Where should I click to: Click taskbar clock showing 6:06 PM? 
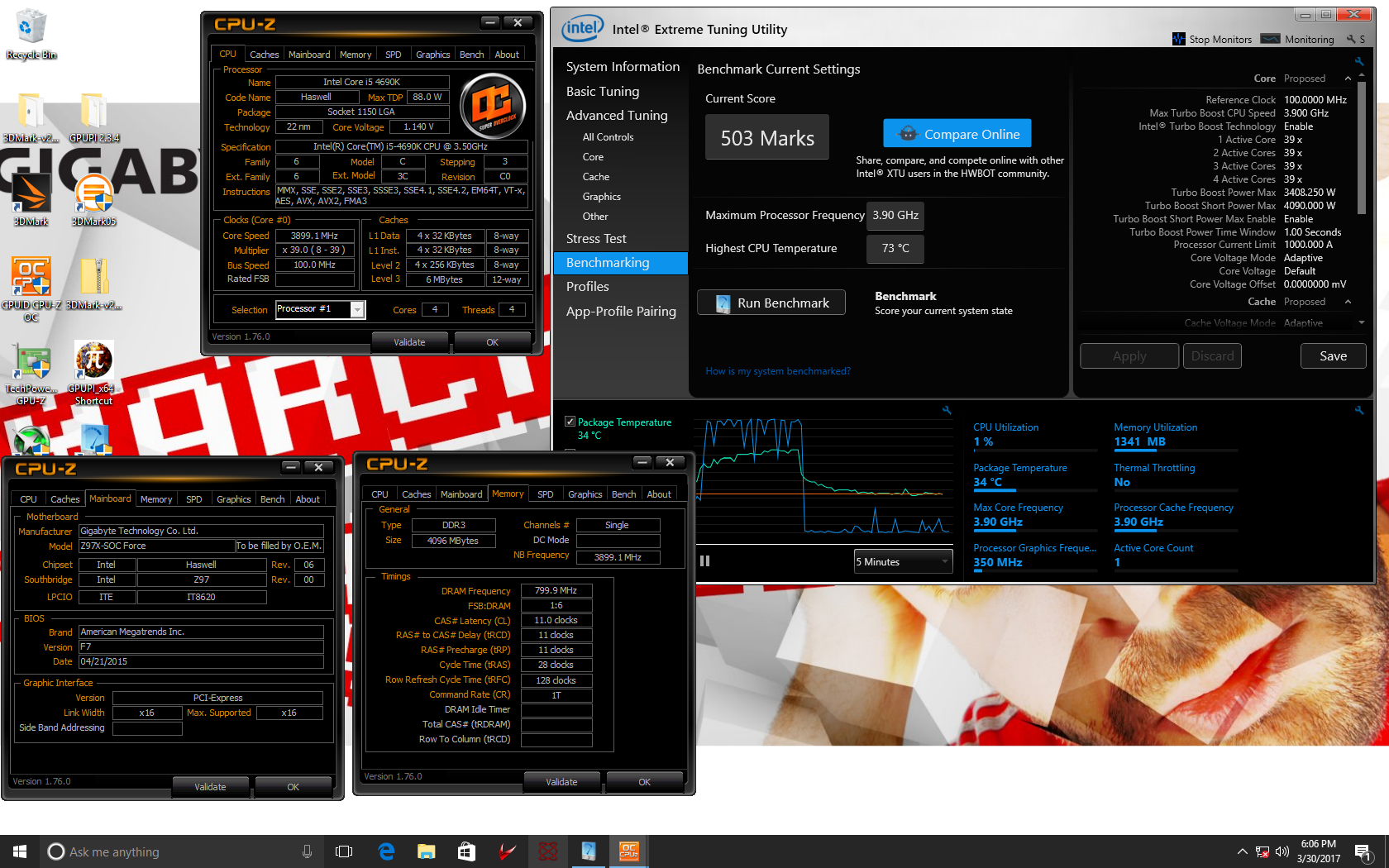pyautogui.click(x=1318, y=851)
